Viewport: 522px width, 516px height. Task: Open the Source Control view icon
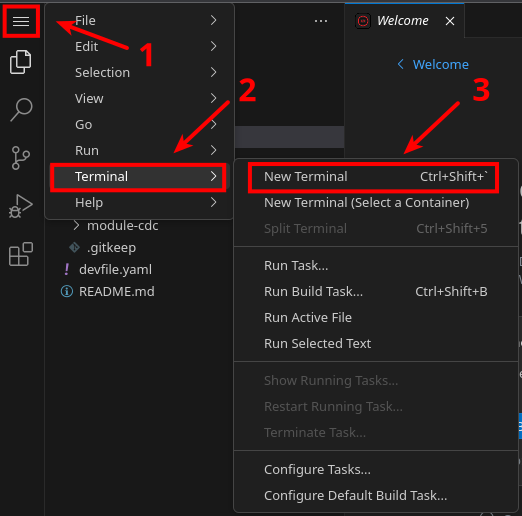tap(21, 158)
